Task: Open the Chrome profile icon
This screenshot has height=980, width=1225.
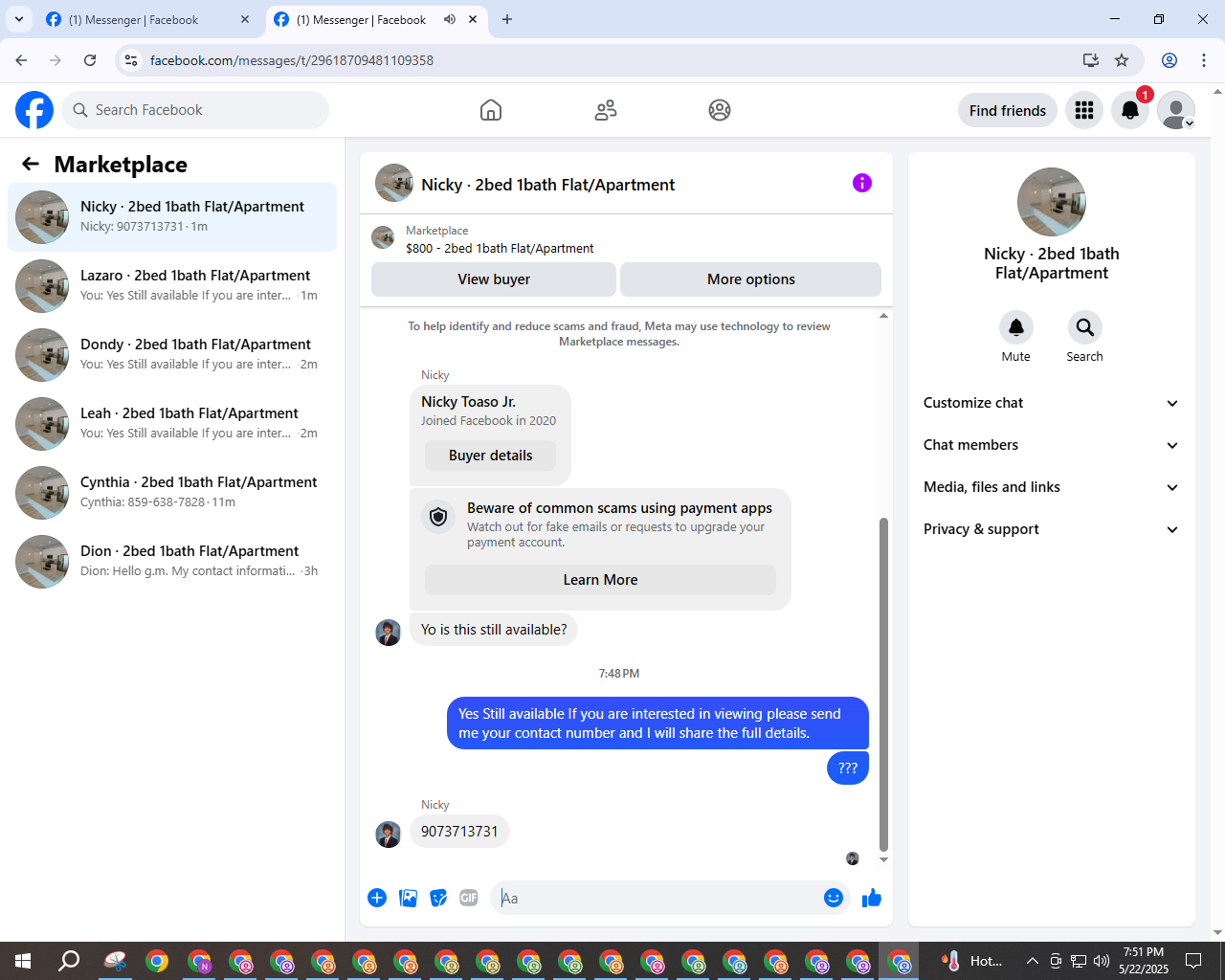Action: pyautogui.click(x=1169, y=60)
